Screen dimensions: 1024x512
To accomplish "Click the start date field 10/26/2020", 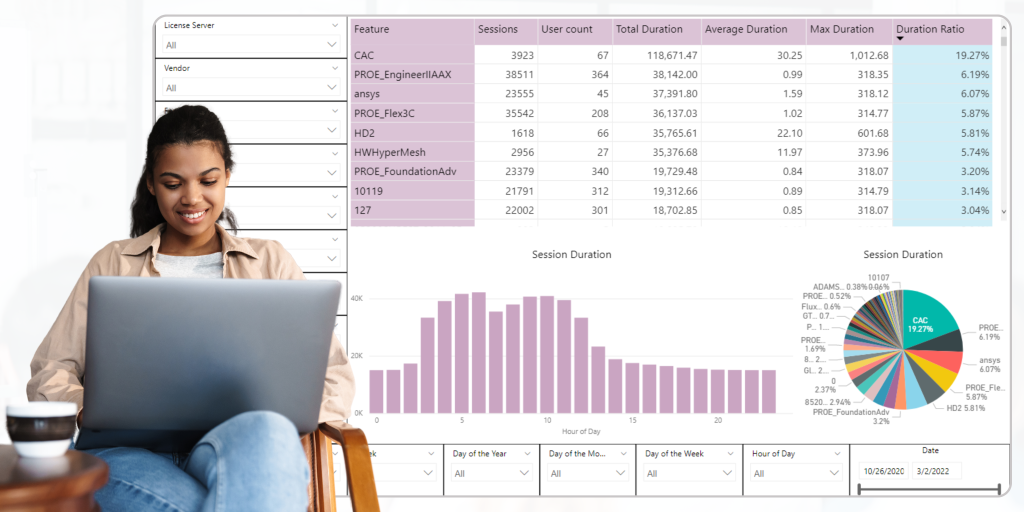I will tap(884, 471).
